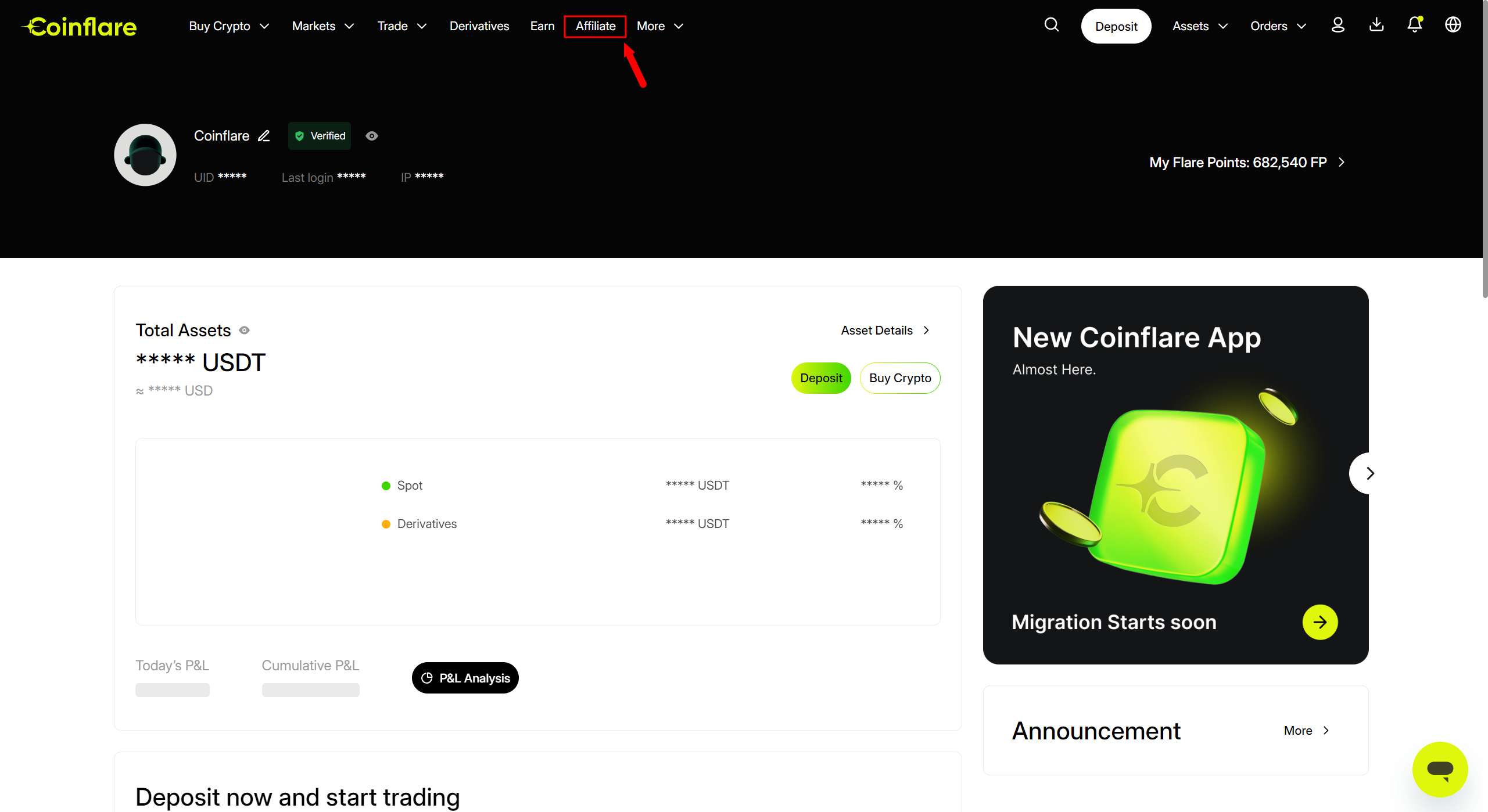Open P&L Analysis
This screenshot has height=812, width=1488.
pos(465,678)
